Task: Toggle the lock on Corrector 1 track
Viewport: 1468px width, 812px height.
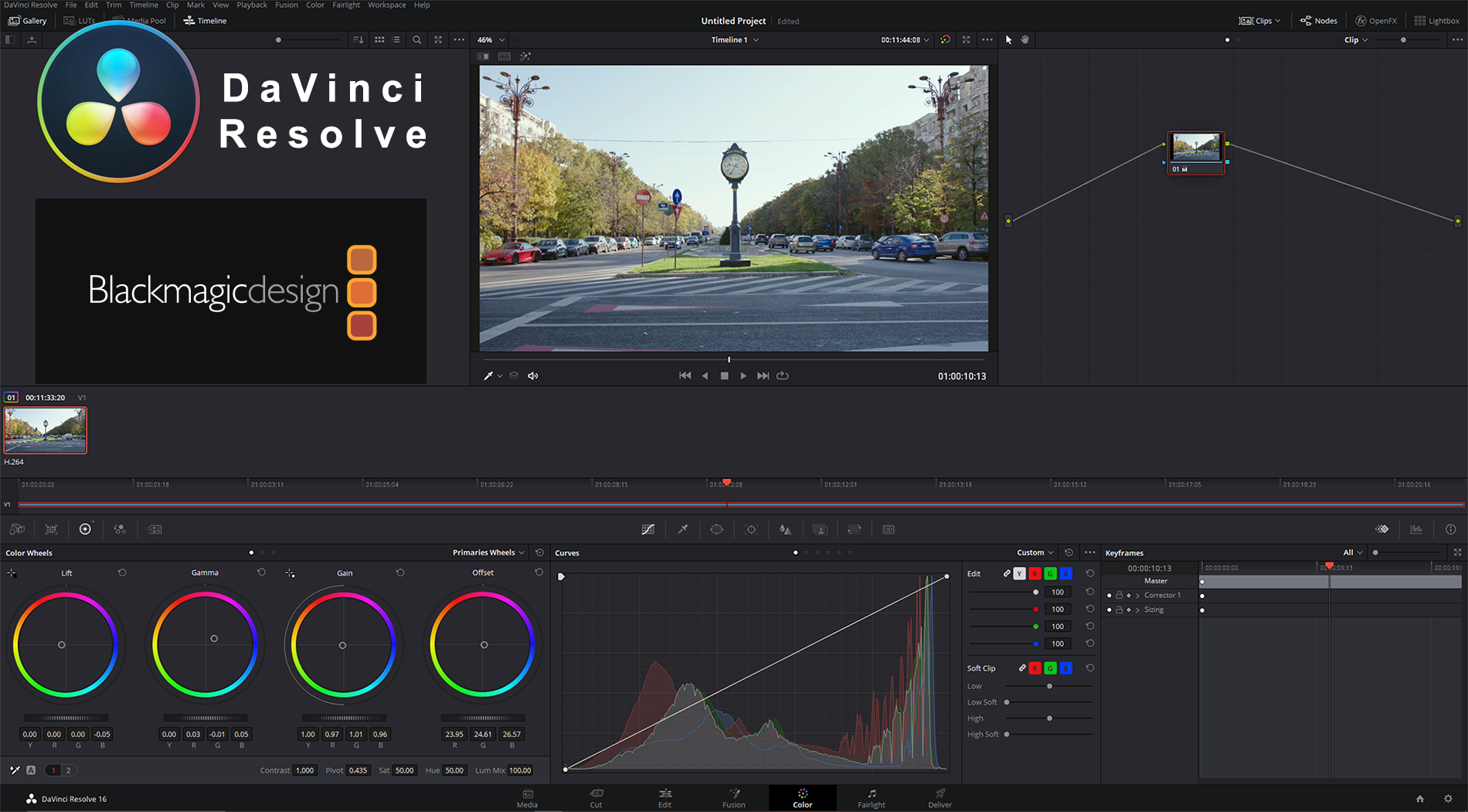Action: pos(1119,596)
